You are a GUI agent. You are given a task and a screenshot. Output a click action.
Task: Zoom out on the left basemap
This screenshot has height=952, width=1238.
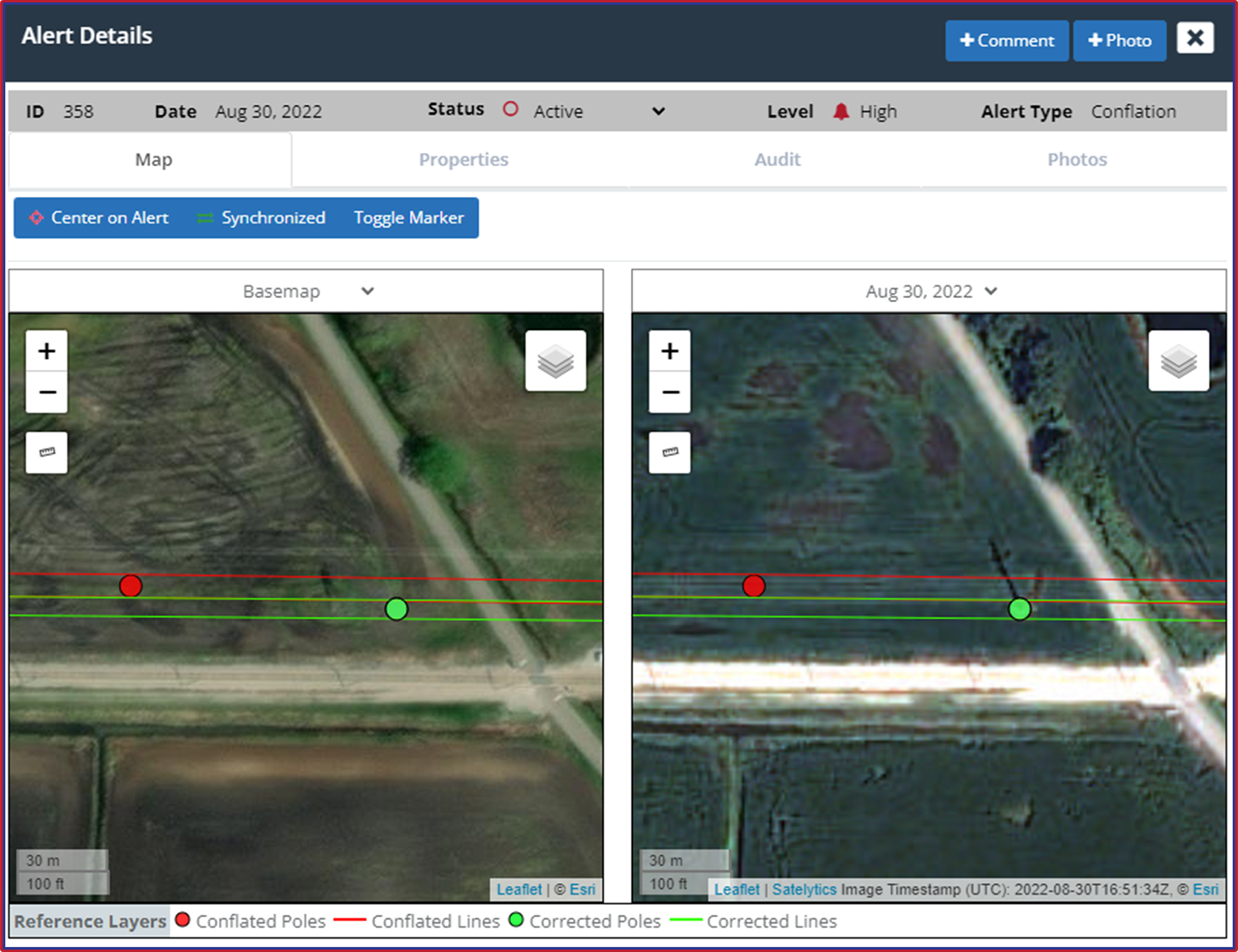(x=46, y=392)
